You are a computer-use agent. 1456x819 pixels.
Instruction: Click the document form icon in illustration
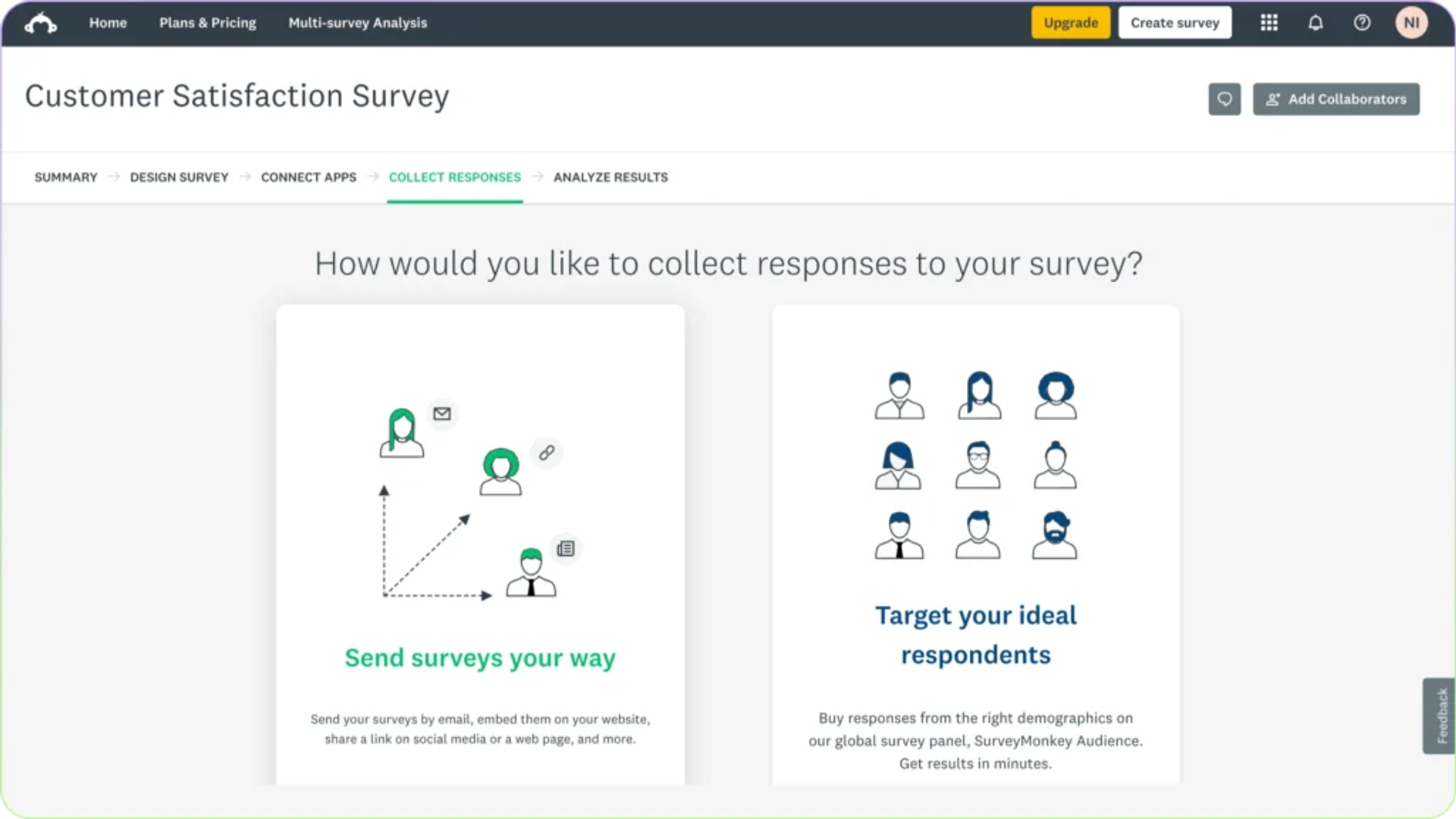pyautogui.click(x=566, y=548)
